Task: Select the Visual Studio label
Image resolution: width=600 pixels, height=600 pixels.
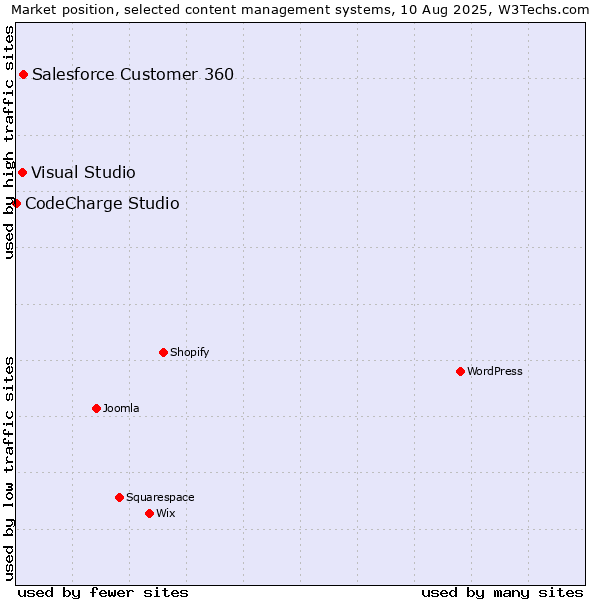Action: (x=83, y=173)
